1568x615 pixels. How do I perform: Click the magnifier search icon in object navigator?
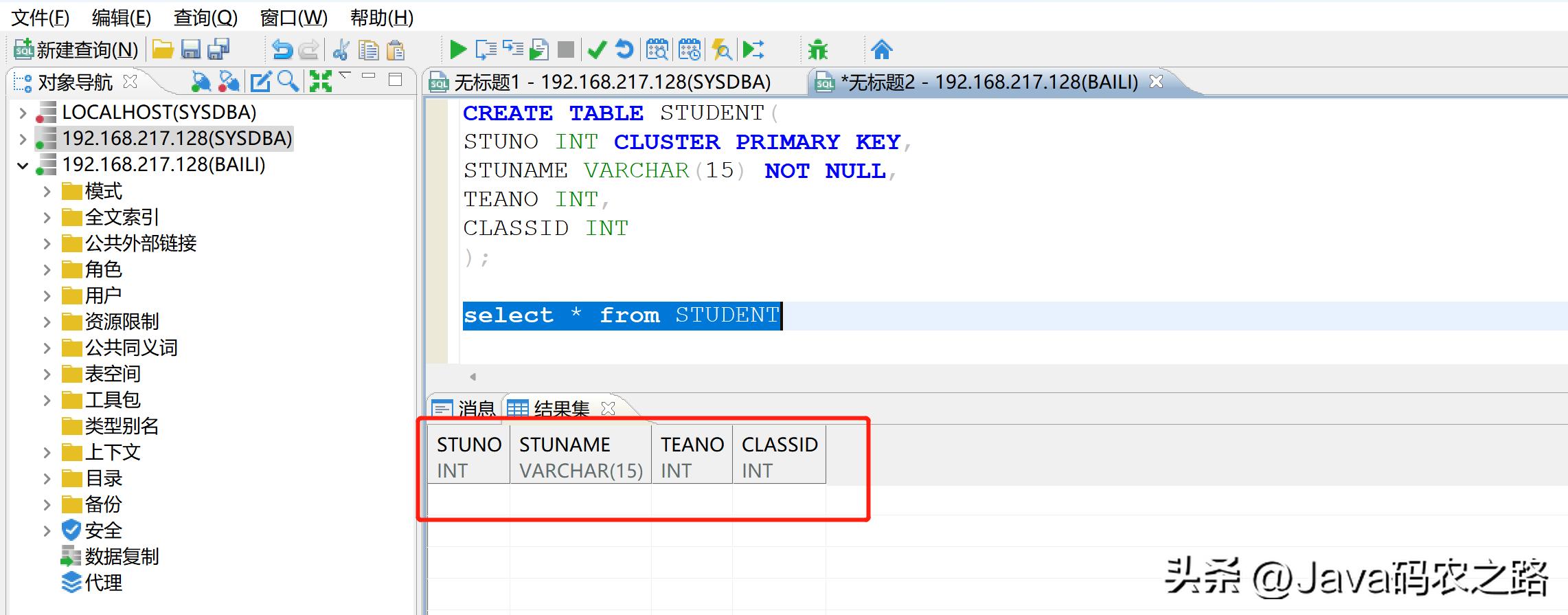pos(288,82)
